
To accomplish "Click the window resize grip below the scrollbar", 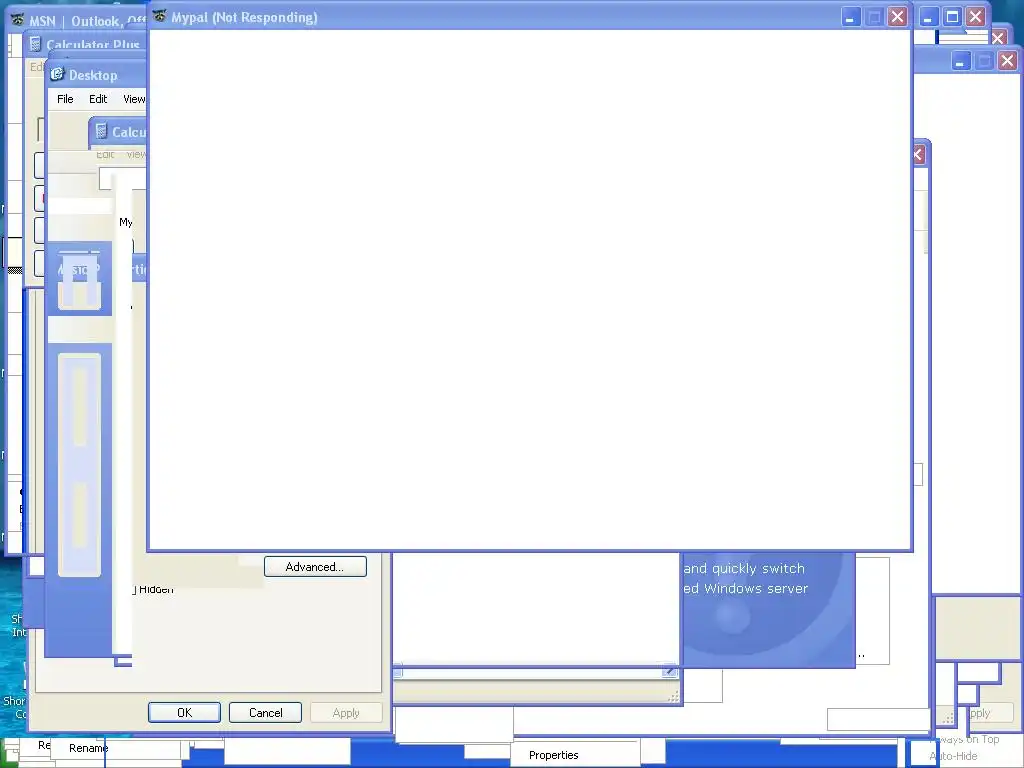I will click(x=673, y=697).
